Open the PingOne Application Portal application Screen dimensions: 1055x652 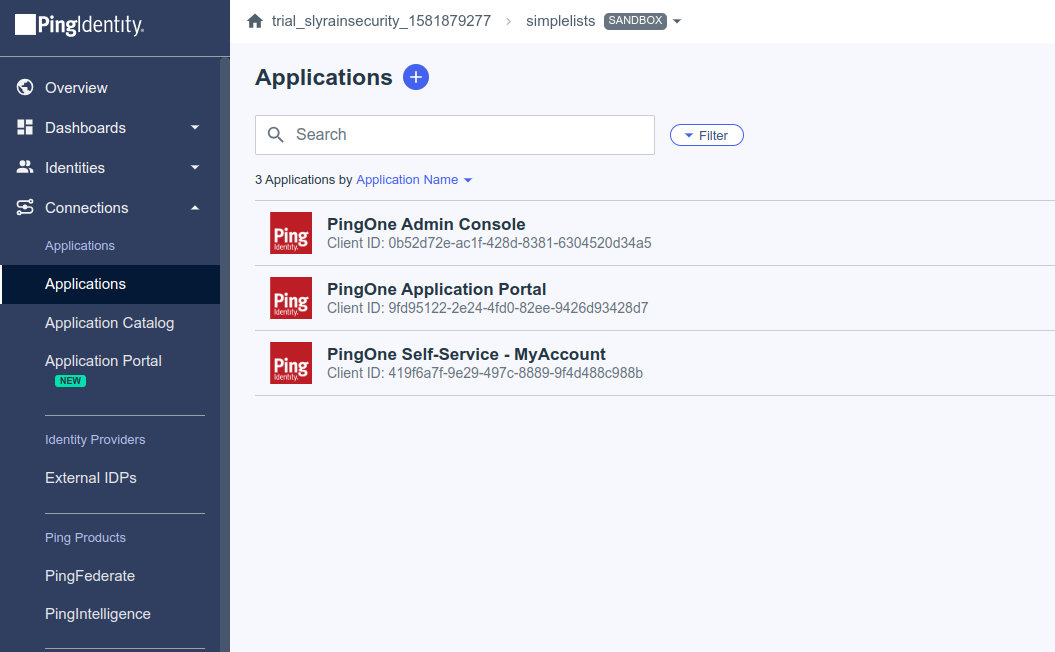[x=437, y=289]
